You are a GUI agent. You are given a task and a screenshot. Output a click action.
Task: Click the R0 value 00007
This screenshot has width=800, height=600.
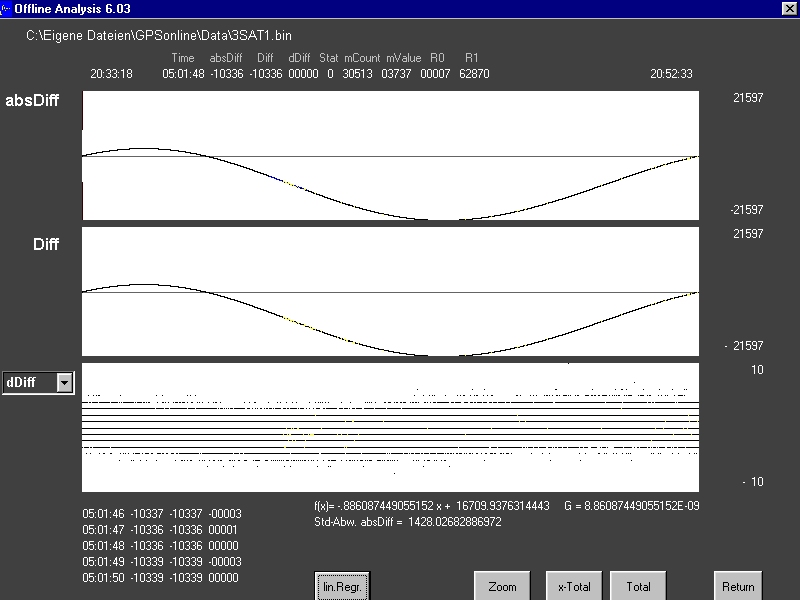point(435,74)
